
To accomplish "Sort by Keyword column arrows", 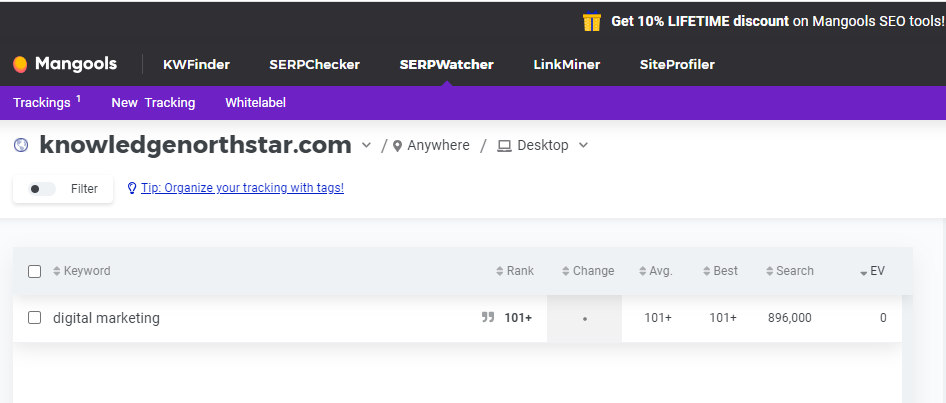I will click(57, 271).
